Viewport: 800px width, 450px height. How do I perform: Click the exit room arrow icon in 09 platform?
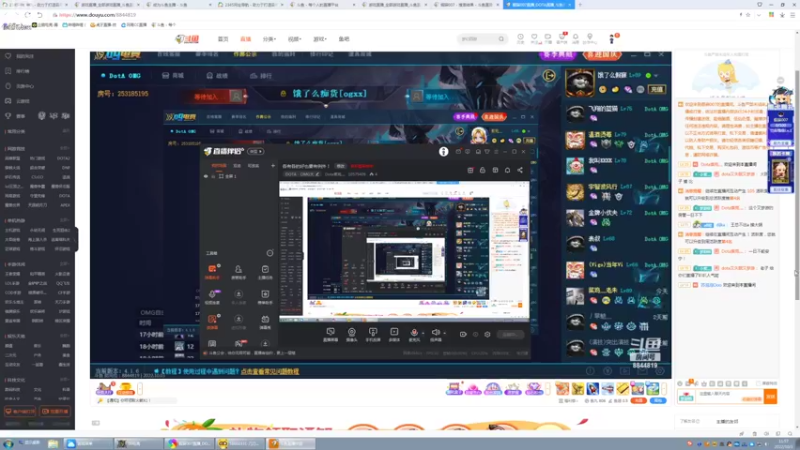[x=549, y=76]
